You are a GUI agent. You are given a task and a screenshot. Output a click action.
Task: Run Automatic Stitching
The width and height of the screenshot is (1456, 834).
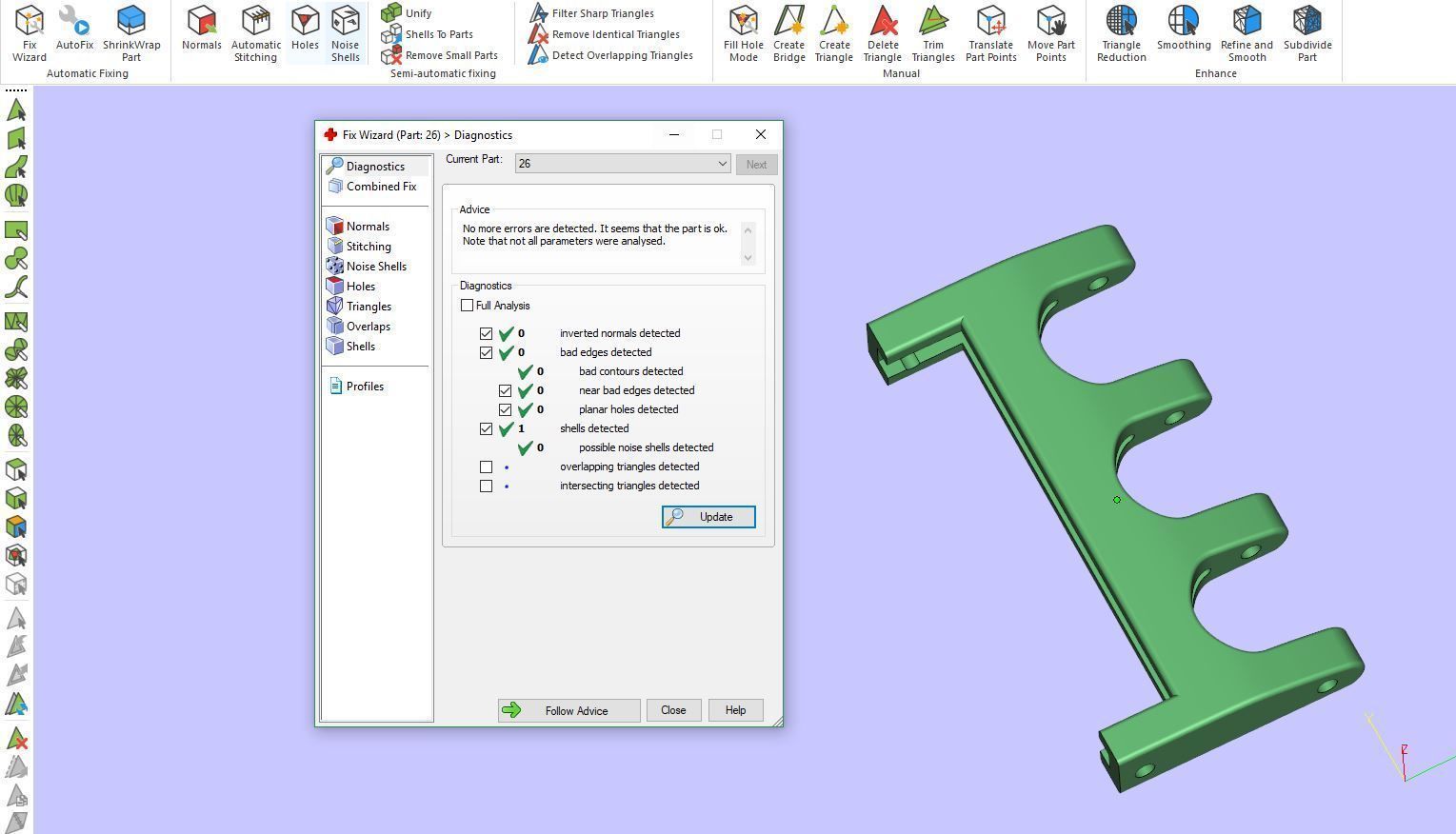coord(256,33)
